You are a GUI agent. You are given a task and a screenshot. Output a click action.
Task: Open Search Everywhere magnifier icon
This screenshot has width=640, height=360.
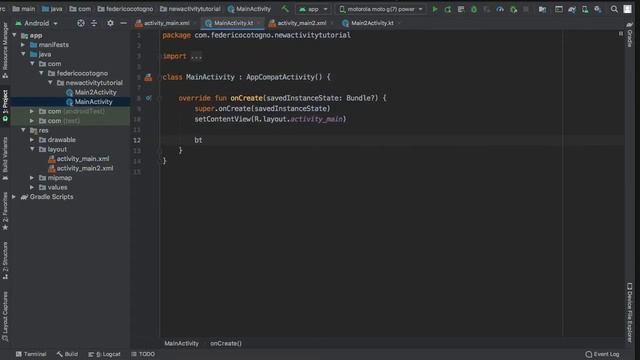614,9
